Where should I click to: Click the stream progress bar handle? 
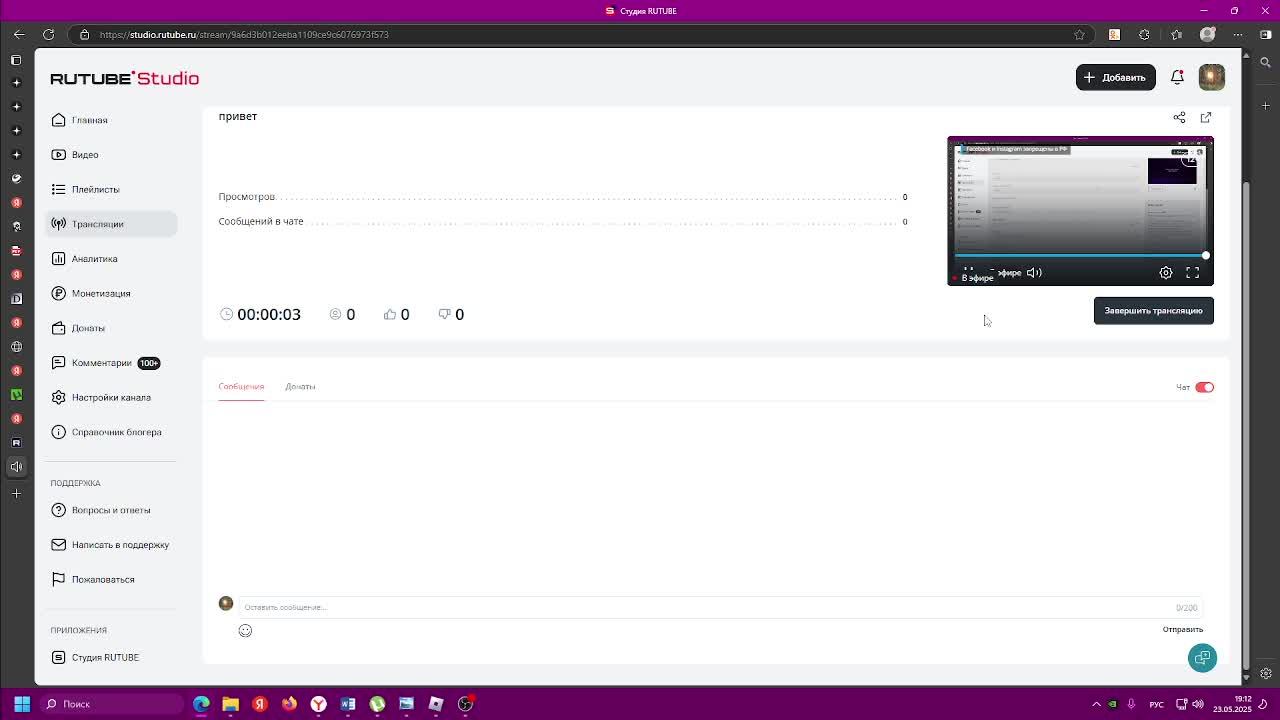(1206, 256)
